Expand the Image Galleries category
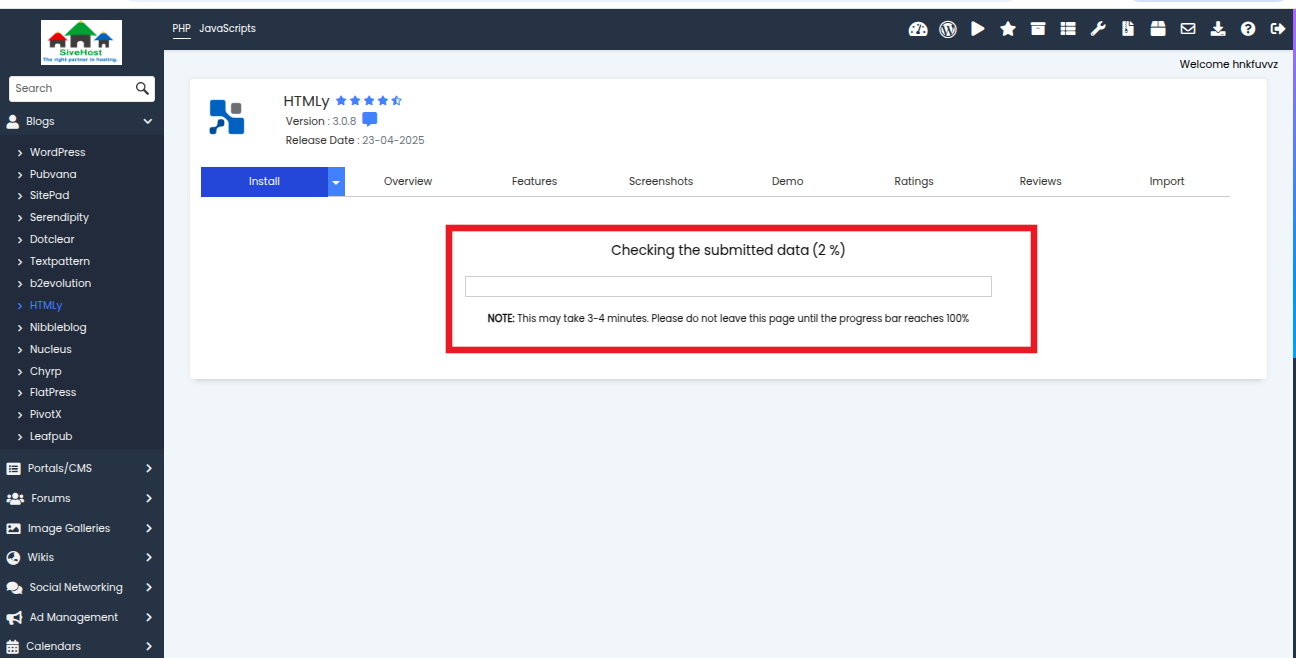Image resolution: width=1296 pixels, height=658 pixels. pyautogui.click(x=81, y=528)
